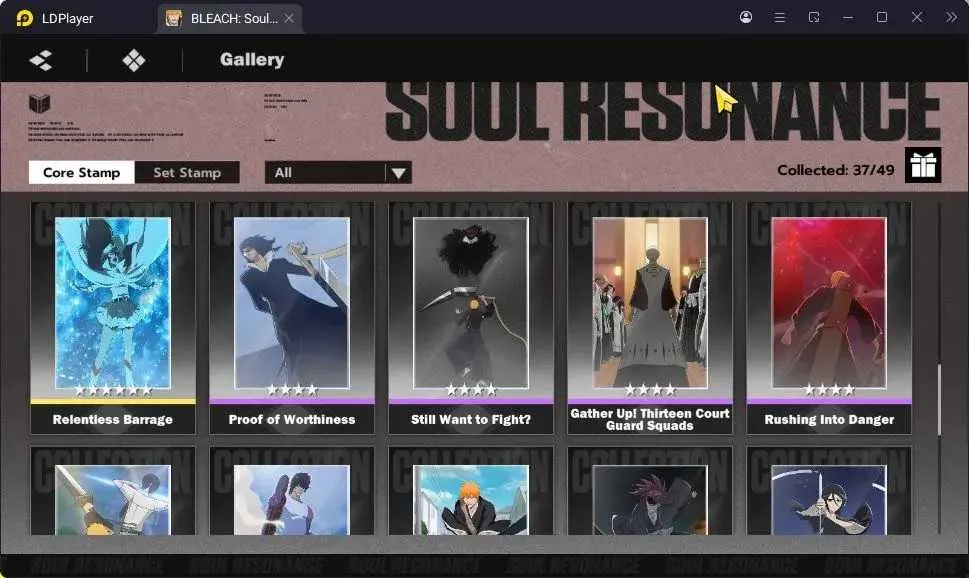Click the LDPlayer logo icon

(x=24, y=18)
